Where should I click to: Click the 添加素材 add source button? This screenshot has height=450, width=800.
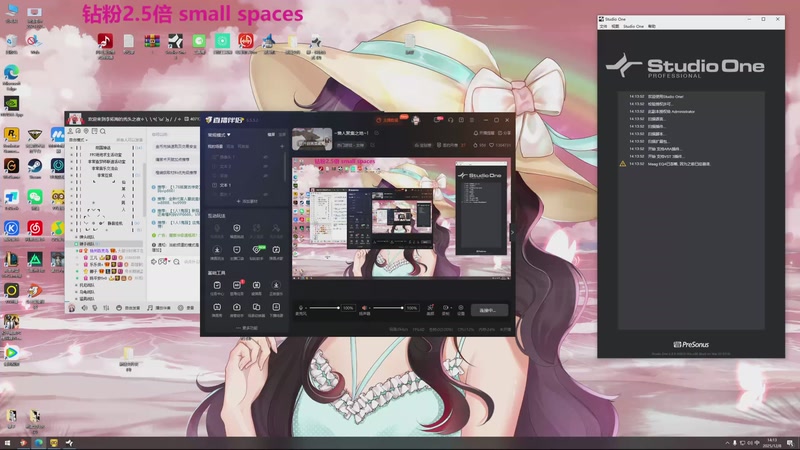[247, 202]
